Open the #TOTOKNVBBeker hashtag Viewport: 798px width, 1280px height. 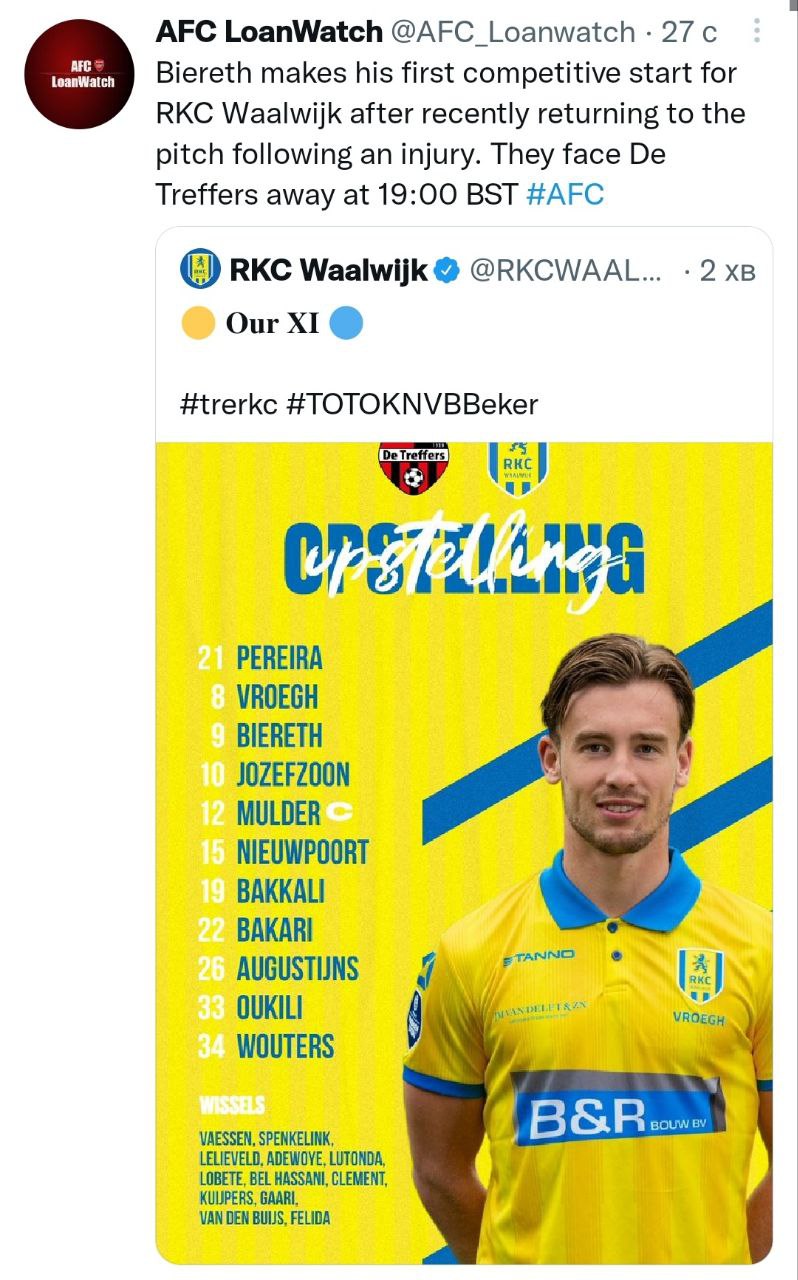412,404
